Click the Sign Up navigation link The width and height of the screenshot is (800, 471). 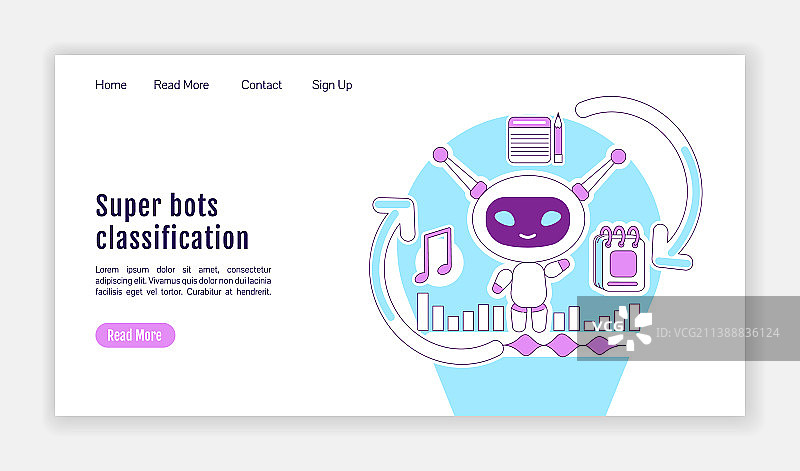click(332, 85)
